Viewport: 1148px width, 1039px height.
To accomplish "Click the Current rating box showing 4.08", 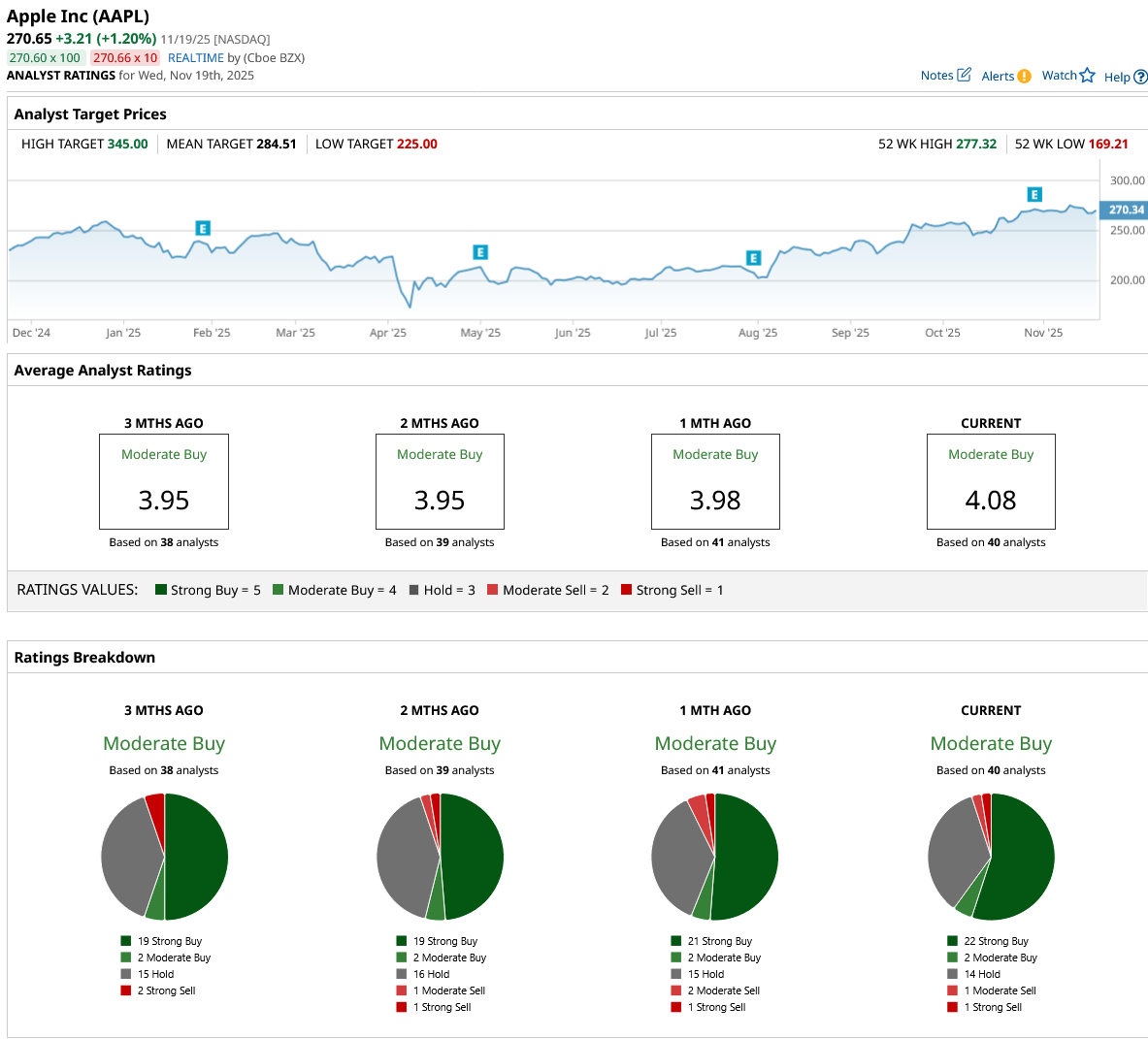I will (x=991, y=481).
